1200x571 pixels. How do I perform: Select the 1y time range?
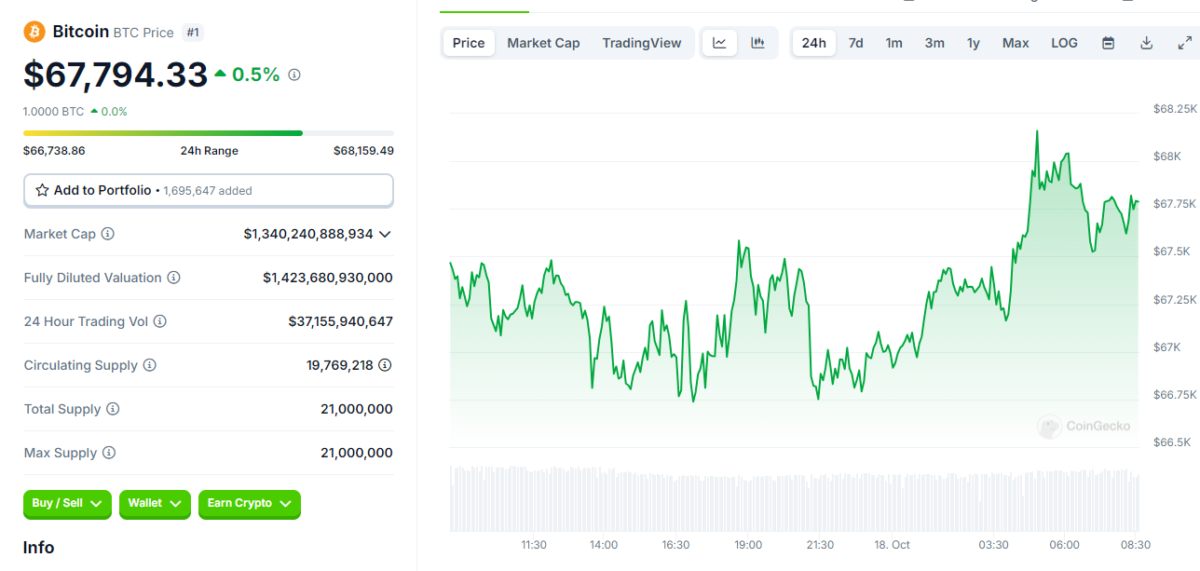pyautogui.click(x=973, y=43)
